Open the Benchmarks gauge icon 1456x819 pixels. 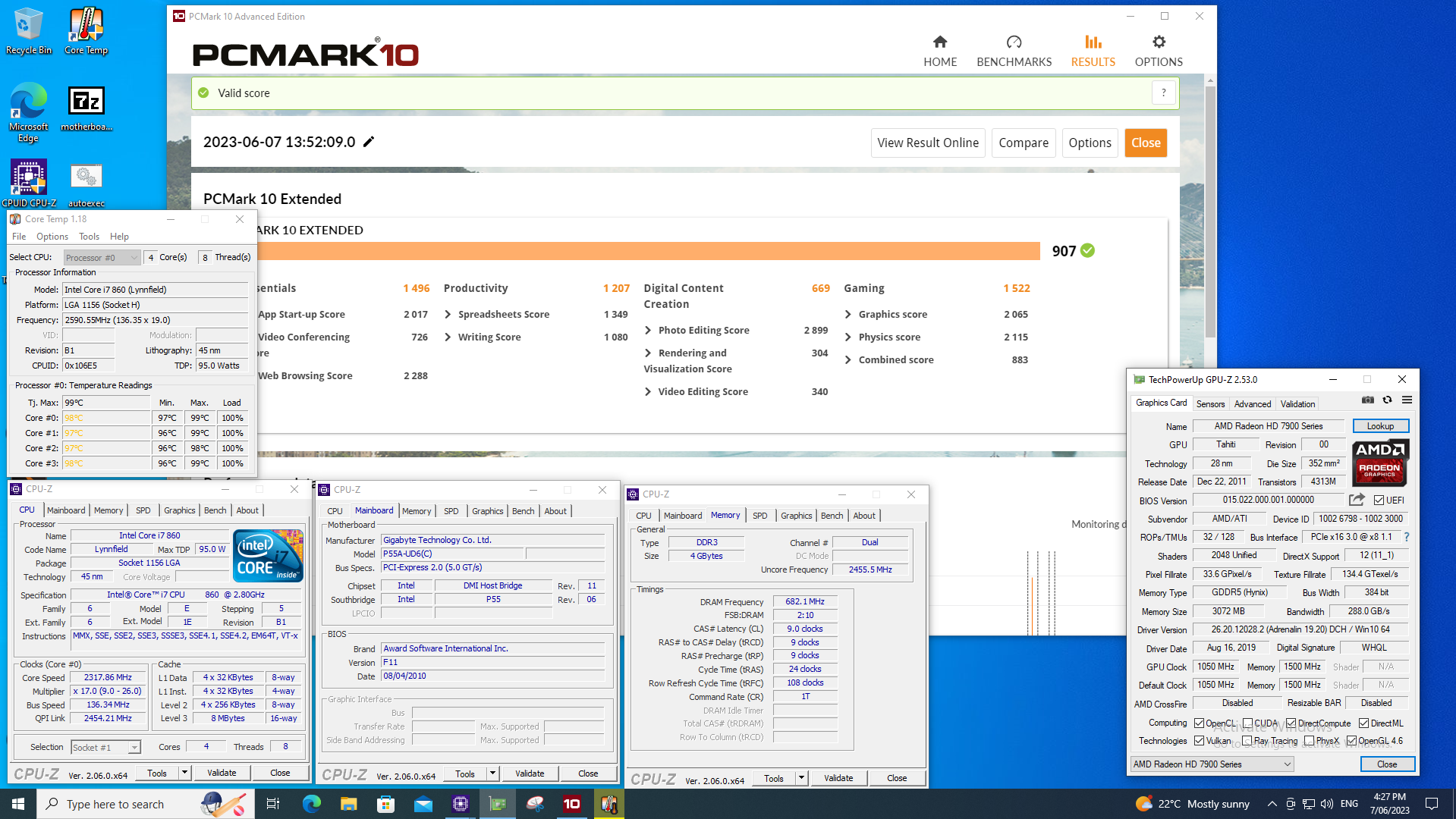[1014, 42]
